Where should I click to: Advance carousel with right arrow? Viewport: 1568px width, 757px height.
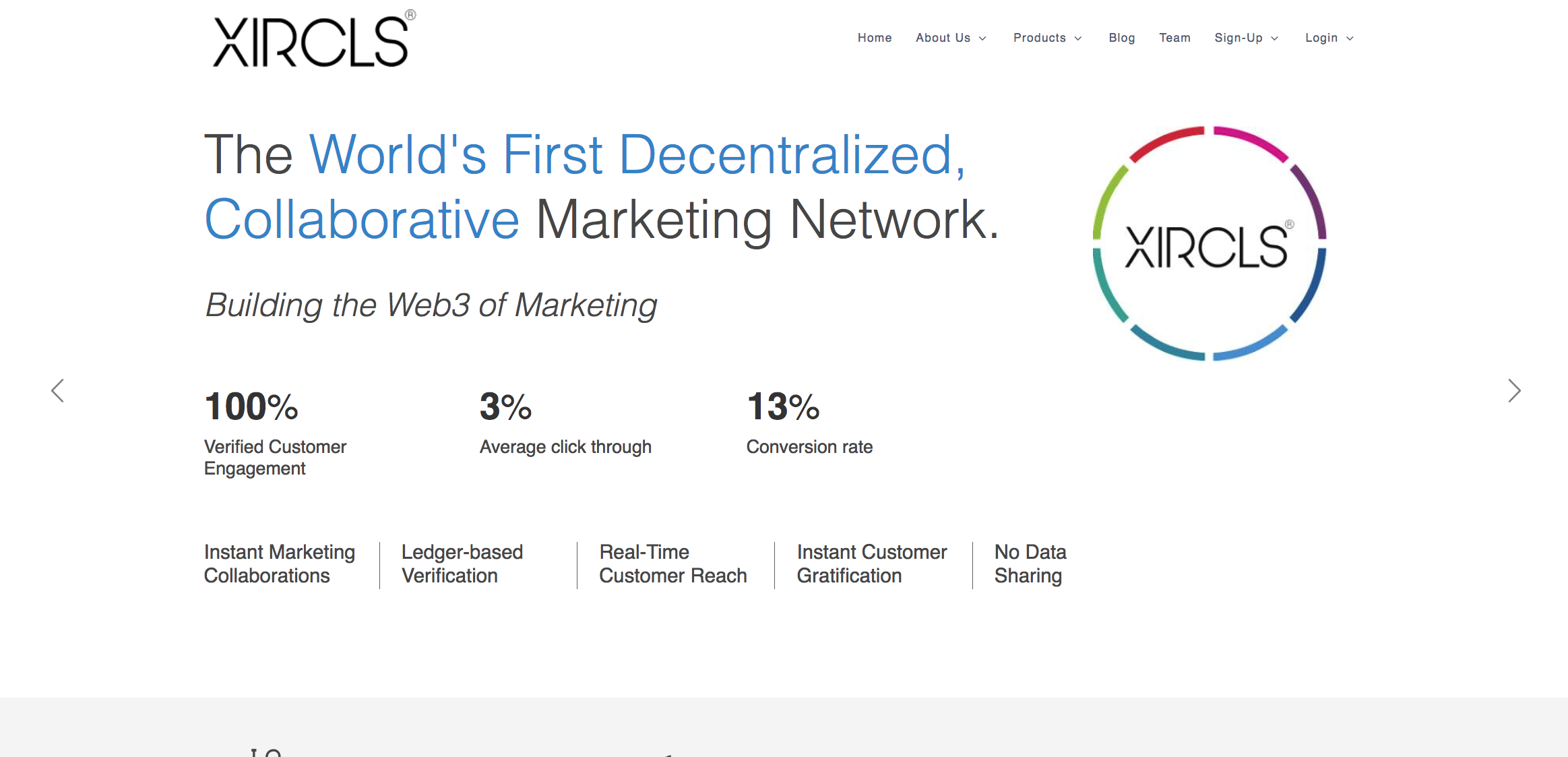tap(1514, 390)
